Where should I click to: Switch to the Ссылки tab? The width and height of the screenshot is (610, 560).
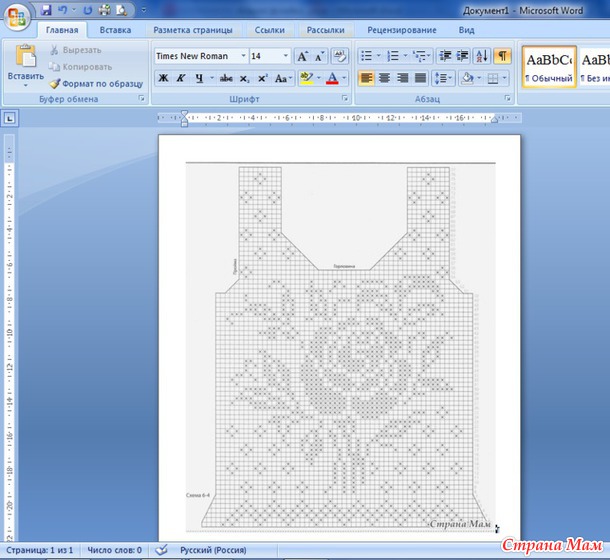(x=270, y=30)
